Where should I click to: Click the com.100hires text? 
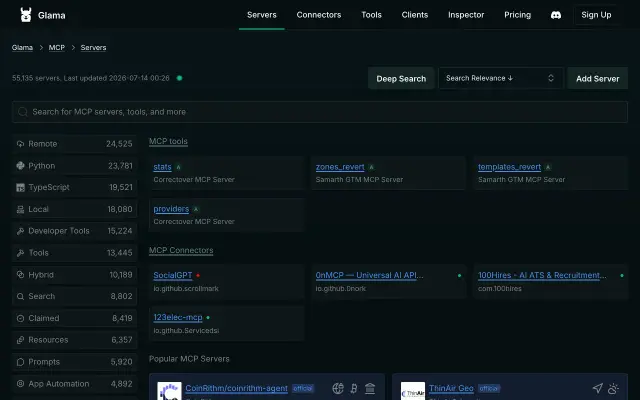pyautogui.click(x=500, y=289)
